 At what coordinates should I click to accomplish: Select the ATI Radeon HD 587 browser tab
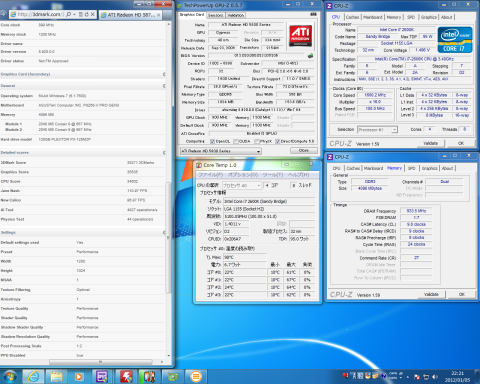(x=130, y=15)
